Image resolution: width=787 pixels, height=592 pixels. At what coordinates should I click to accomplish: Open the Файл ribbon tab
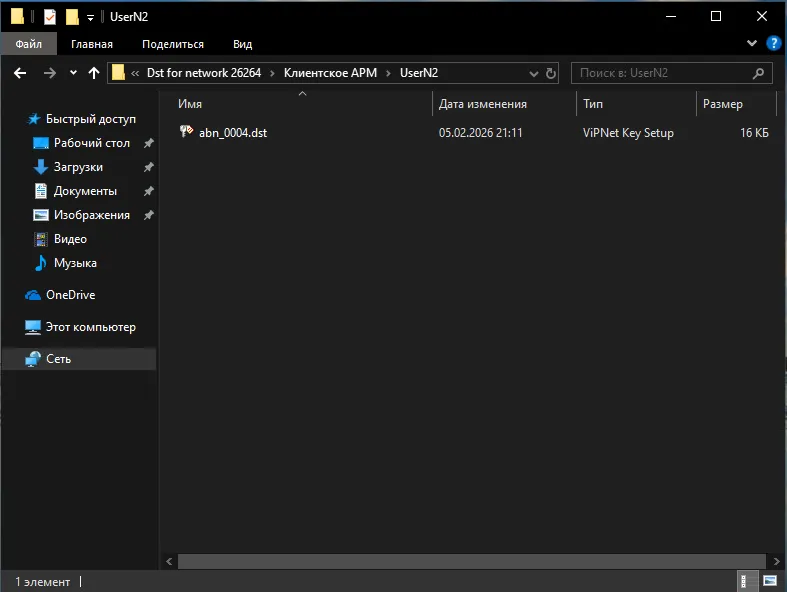[29, 44]
